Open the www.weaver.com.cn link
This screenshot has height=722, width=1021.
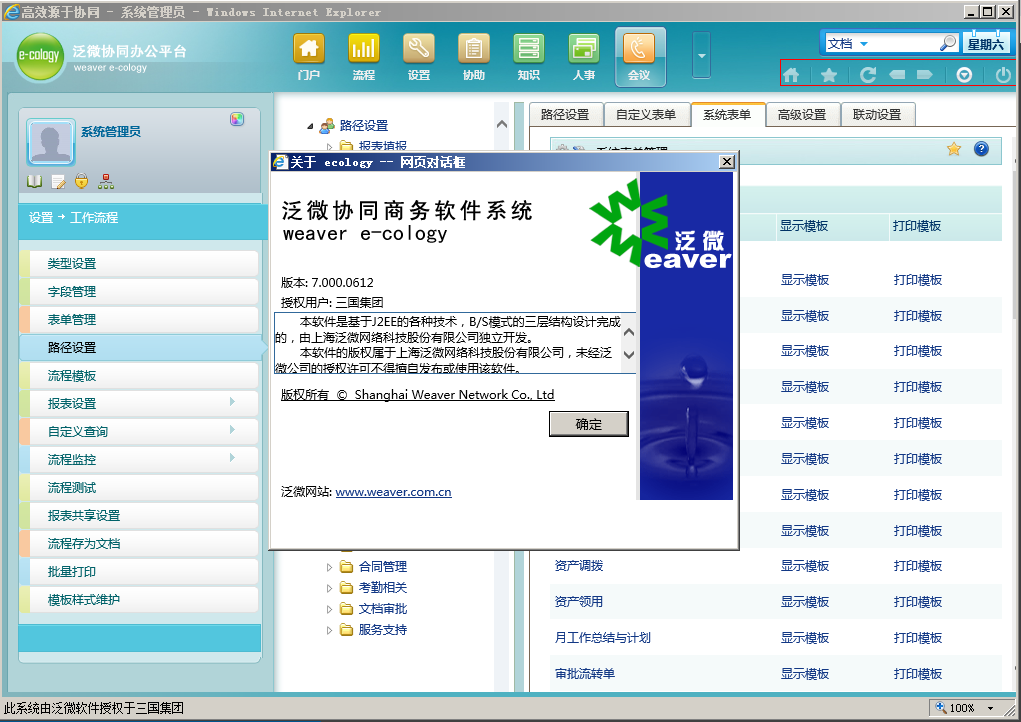[x=393, y=492]
